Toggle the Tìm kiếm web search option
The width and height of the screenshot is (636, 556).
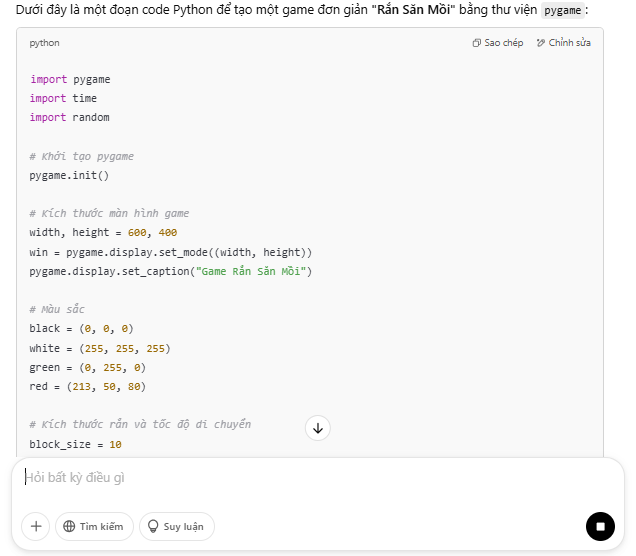click(94, 526)
